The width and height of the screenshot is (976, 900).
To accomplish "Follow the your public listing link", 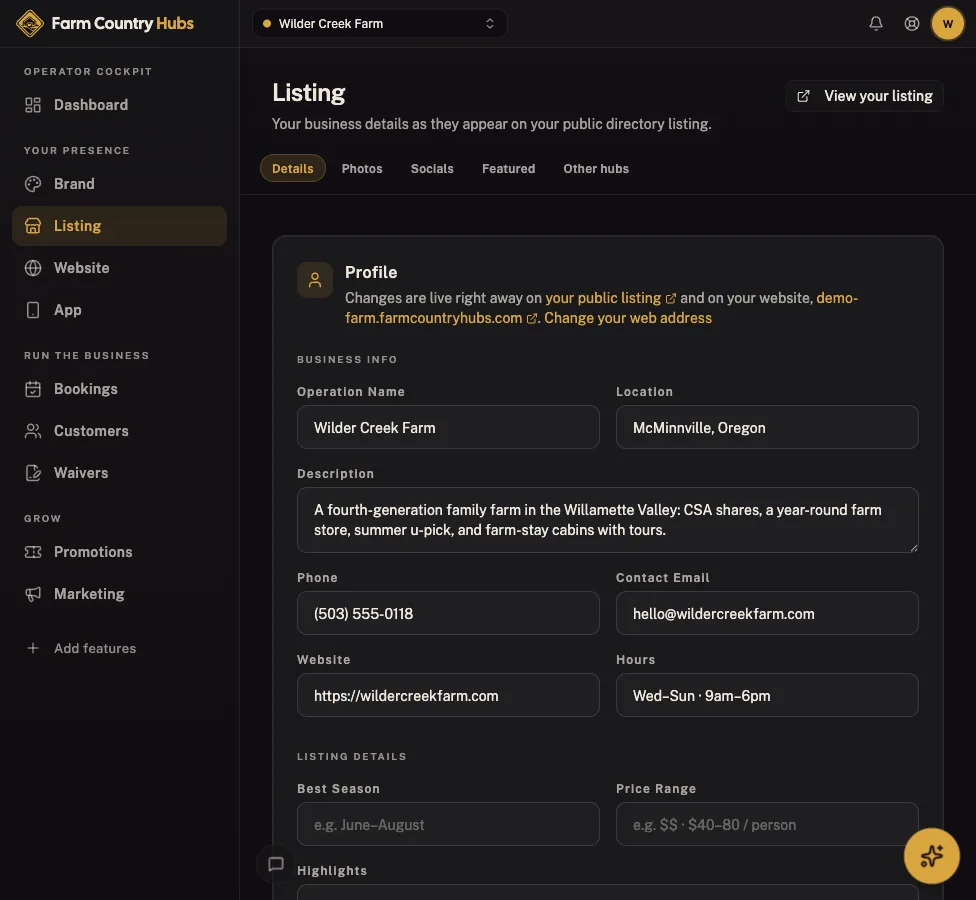I will [x=610, y=298].
